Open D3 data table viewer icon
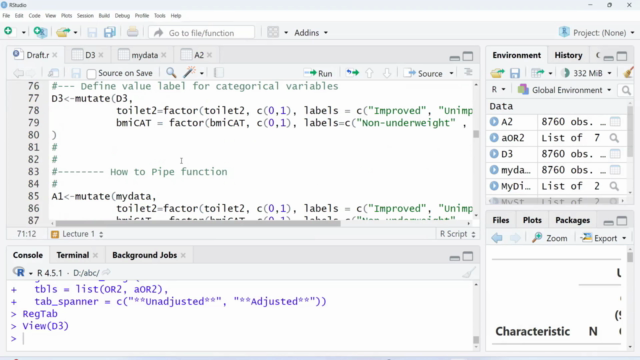The image size is (640, 360). pyautogui.click(x=615, y=154)
